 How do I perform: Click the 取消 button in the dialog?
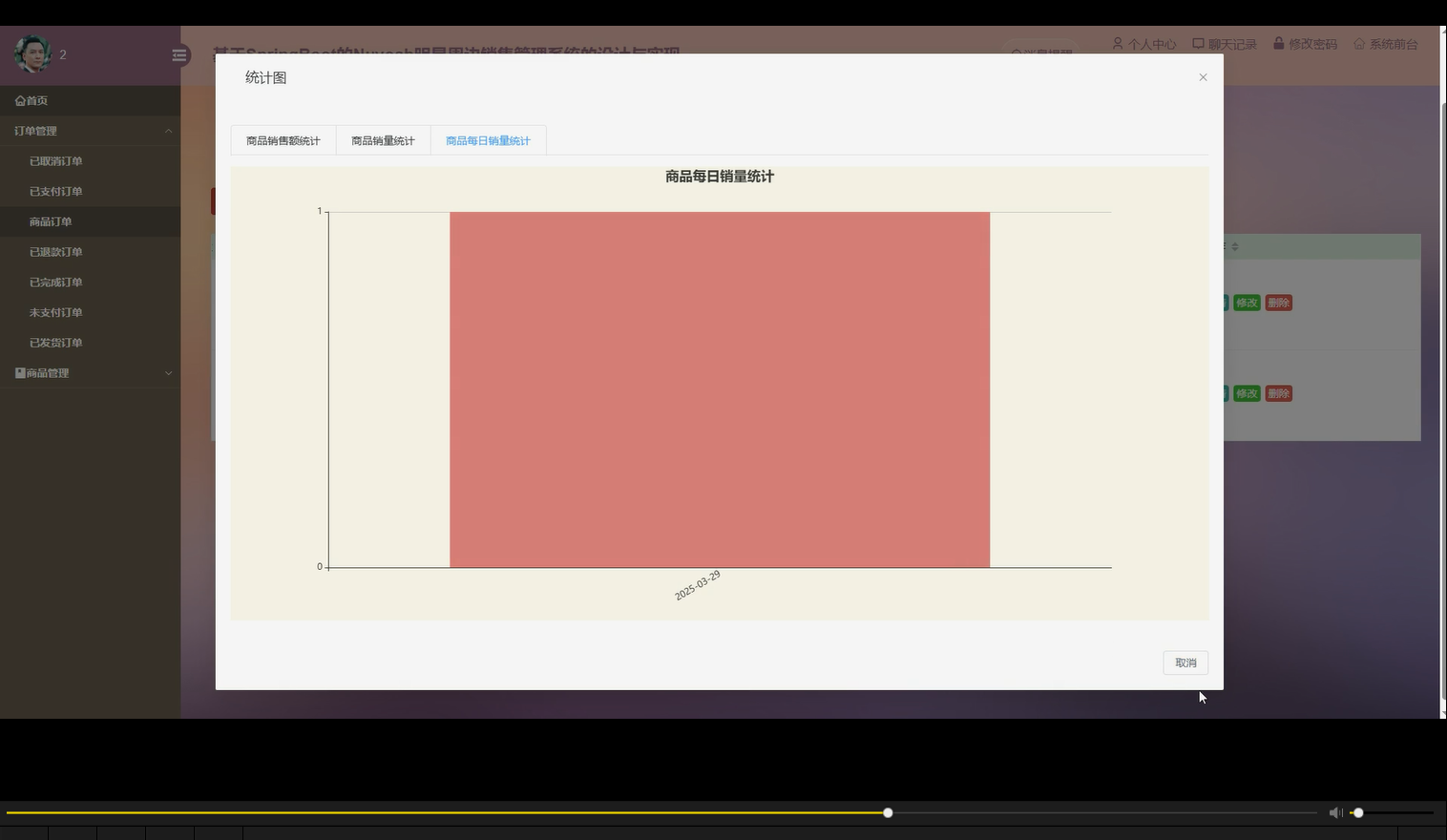tap(1185, 662)
